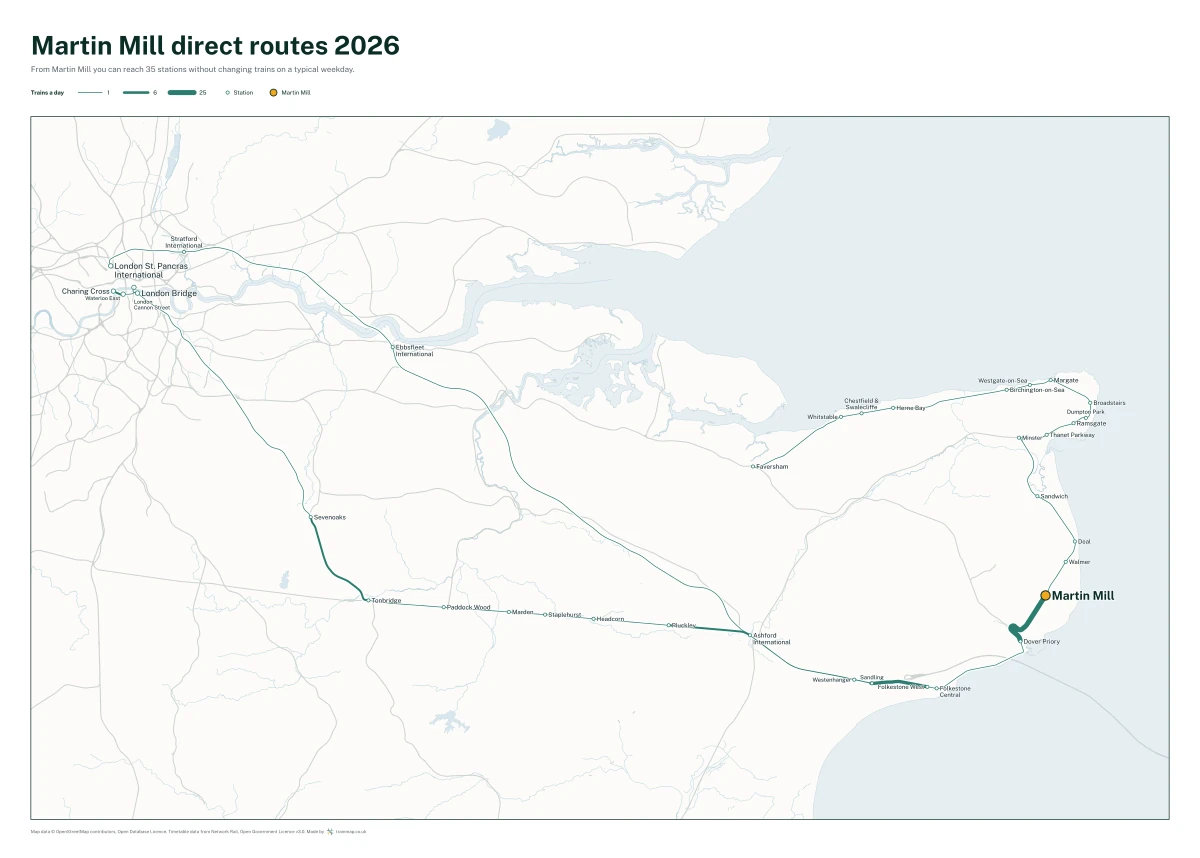1200x858 pixels.
Task: Click the Walmer station marker
Action: (1066, 562)
